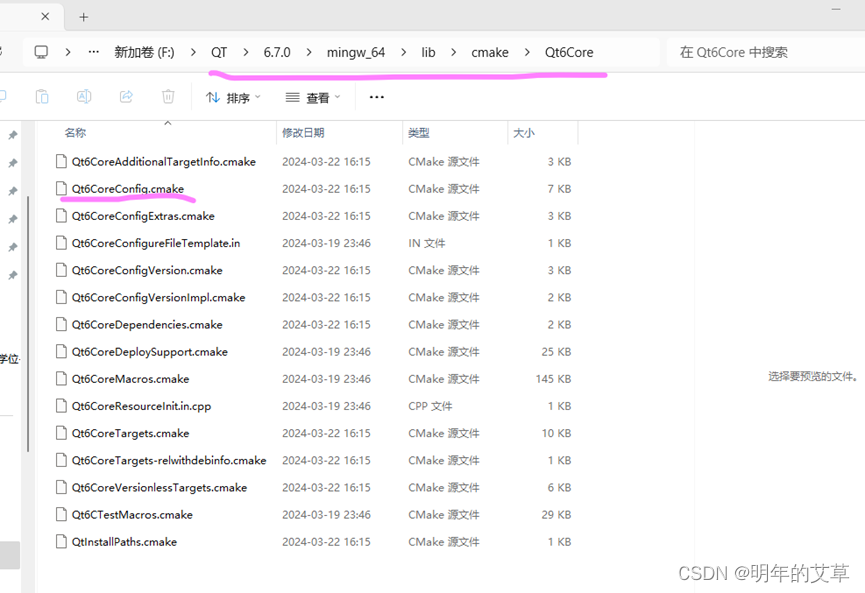Sort by 类型 column header
The height and width of the screenshot is (593, 865).
(419, 133)
